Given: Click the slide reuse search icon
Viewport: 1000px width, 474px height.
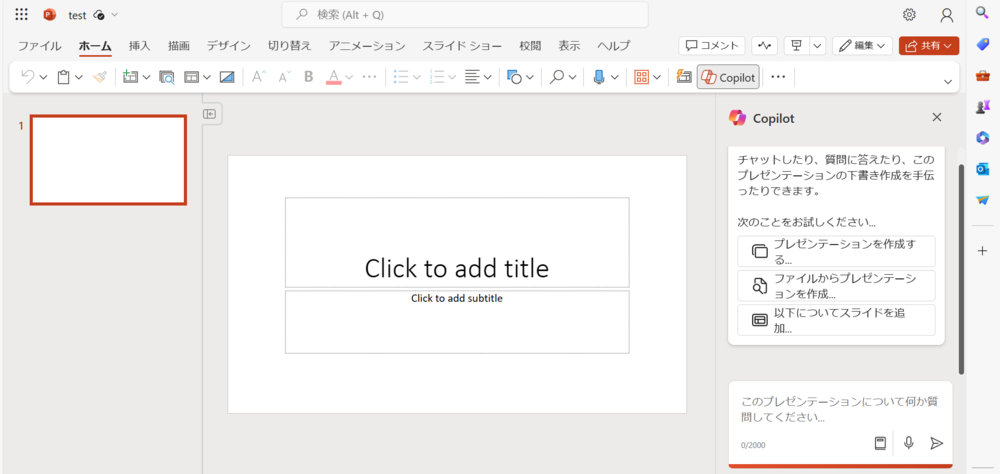Looking at the screenshot, I should pyautogui.click(x=166, y=77).
